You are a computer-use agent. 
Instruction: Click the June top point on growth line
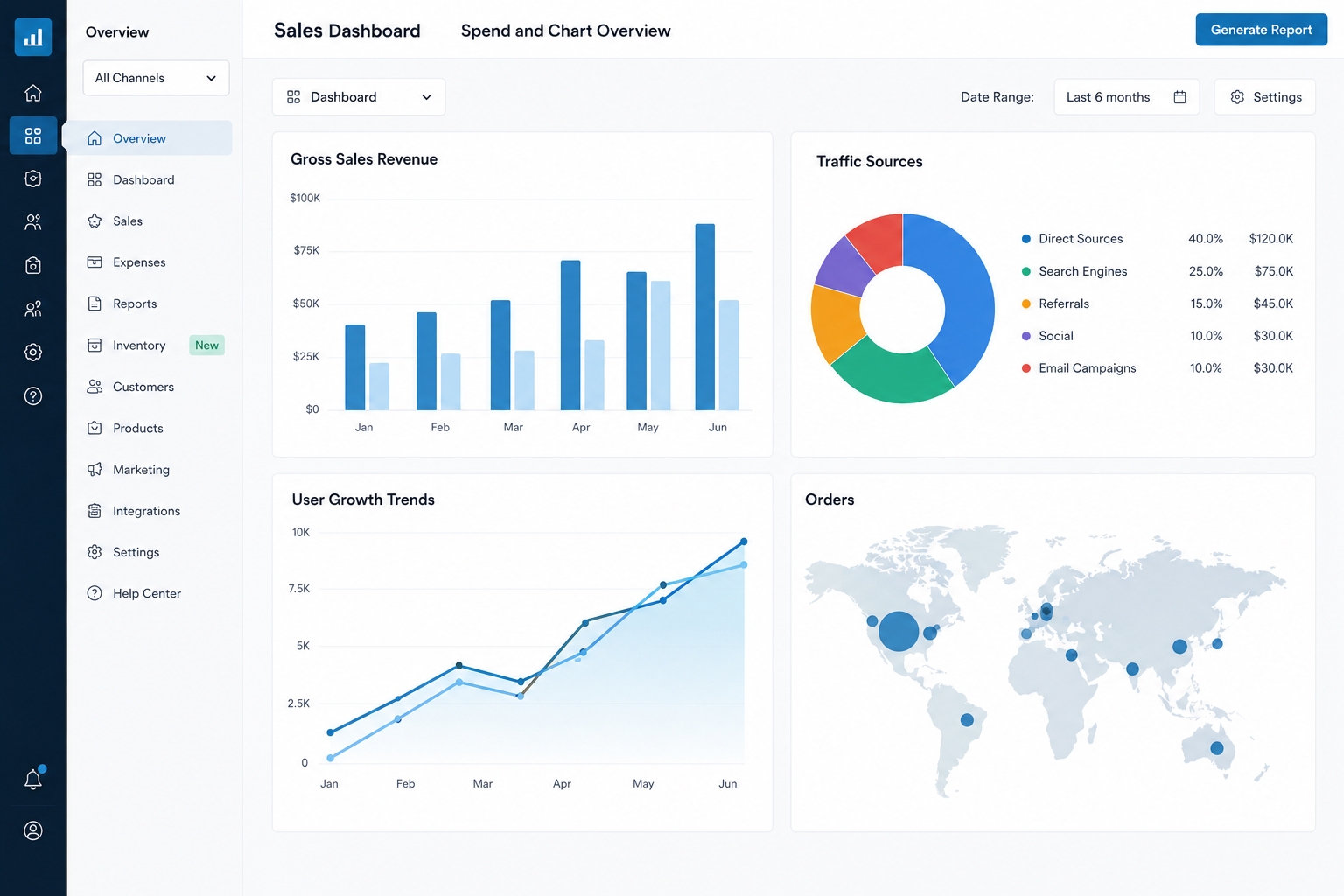[x=744, y=542]
